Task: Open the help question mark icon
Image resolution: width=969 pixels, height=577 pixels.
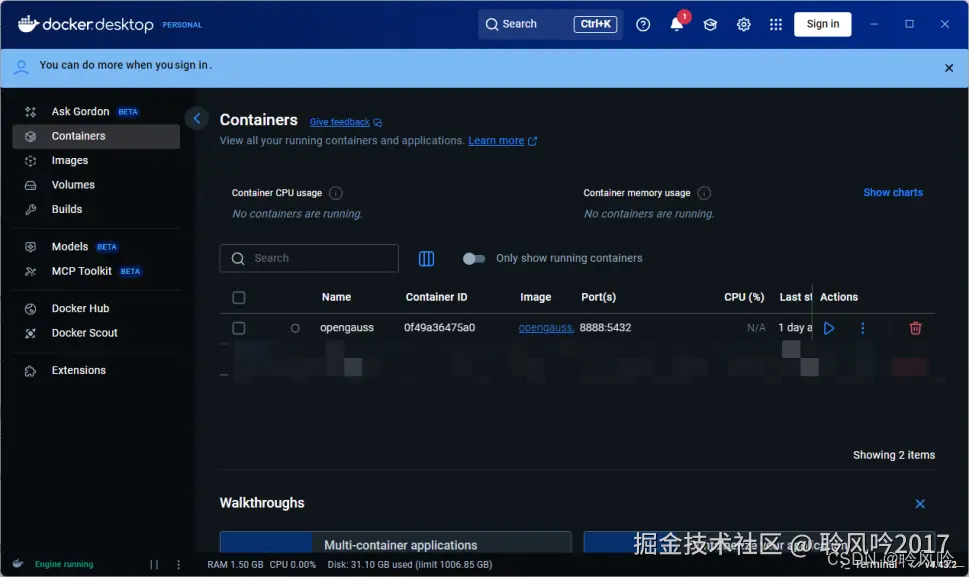Action: point(643,24)
